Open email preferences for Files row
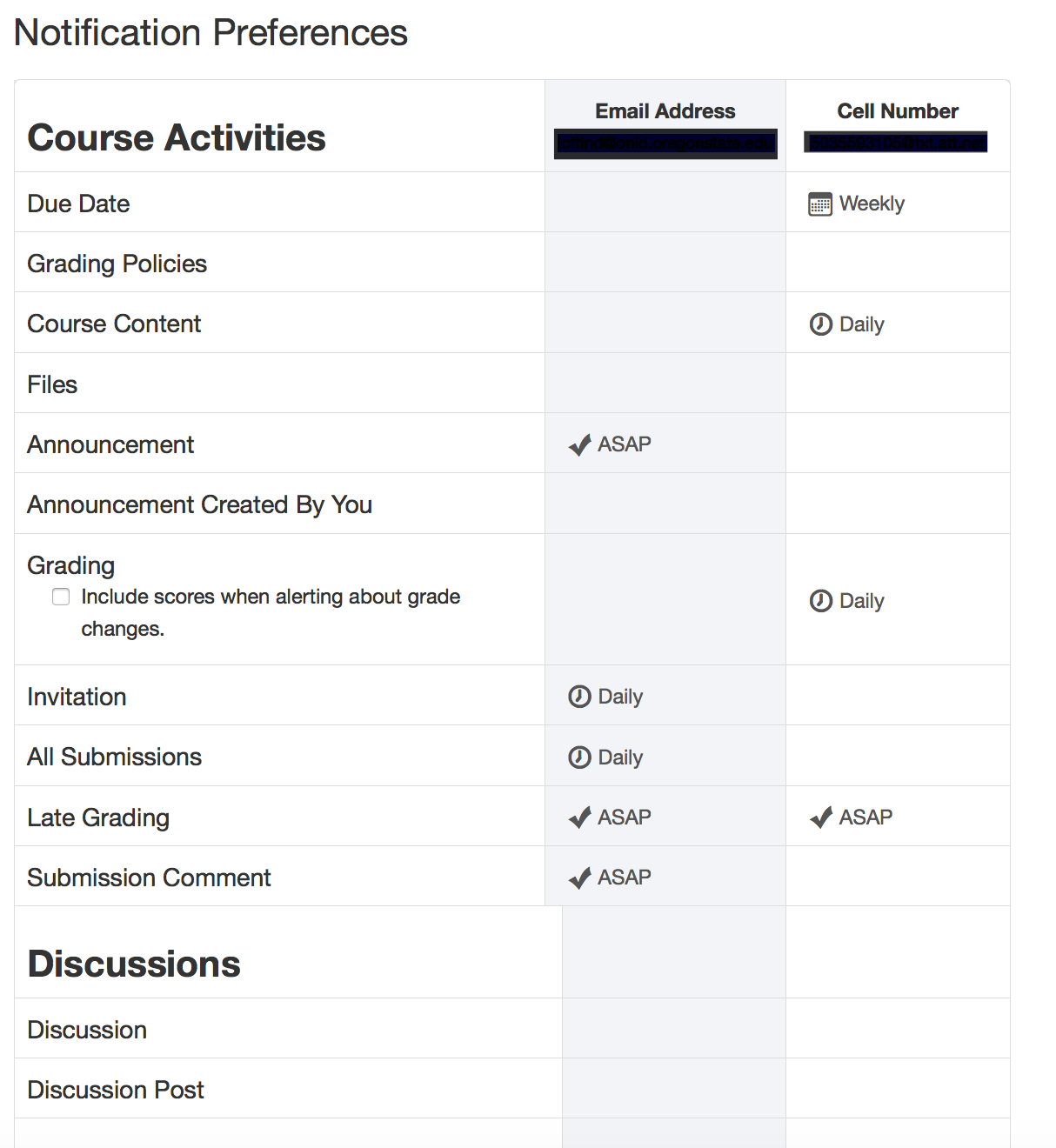The width and height of the screenshot is (1056, 1148). (665, 384)
